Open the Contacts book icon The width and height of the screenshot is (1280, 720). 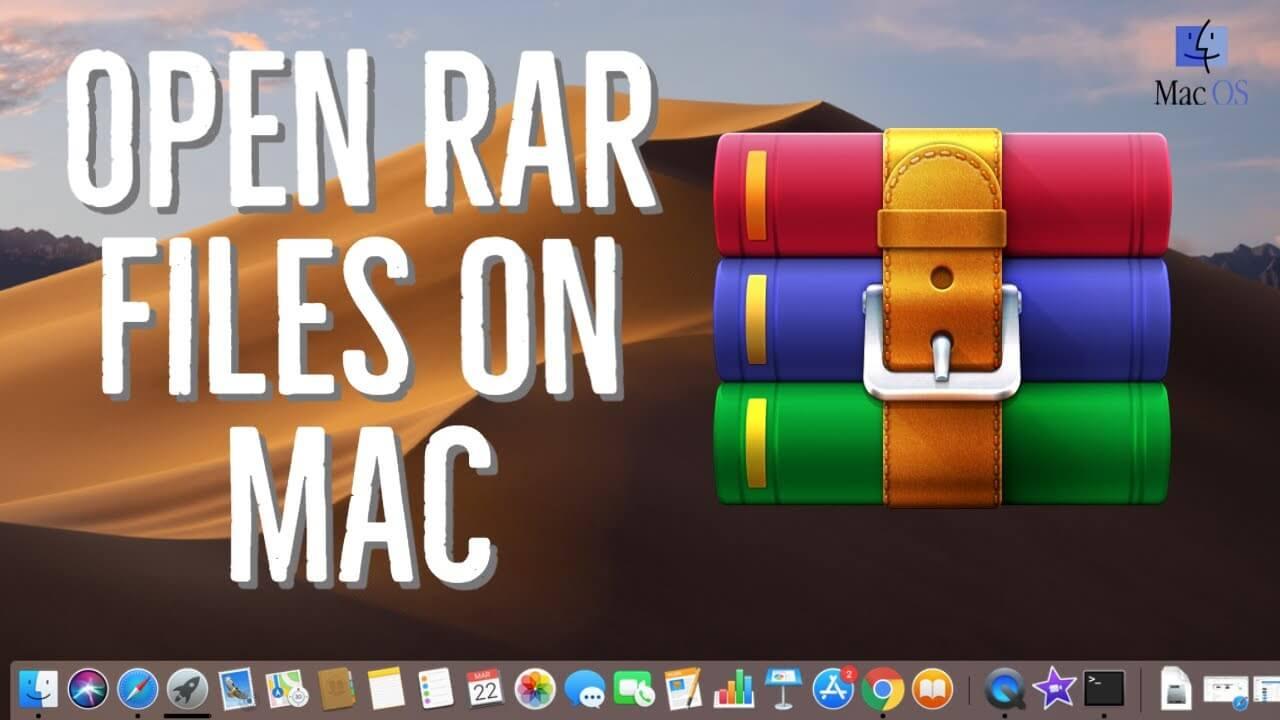[336, 688]
